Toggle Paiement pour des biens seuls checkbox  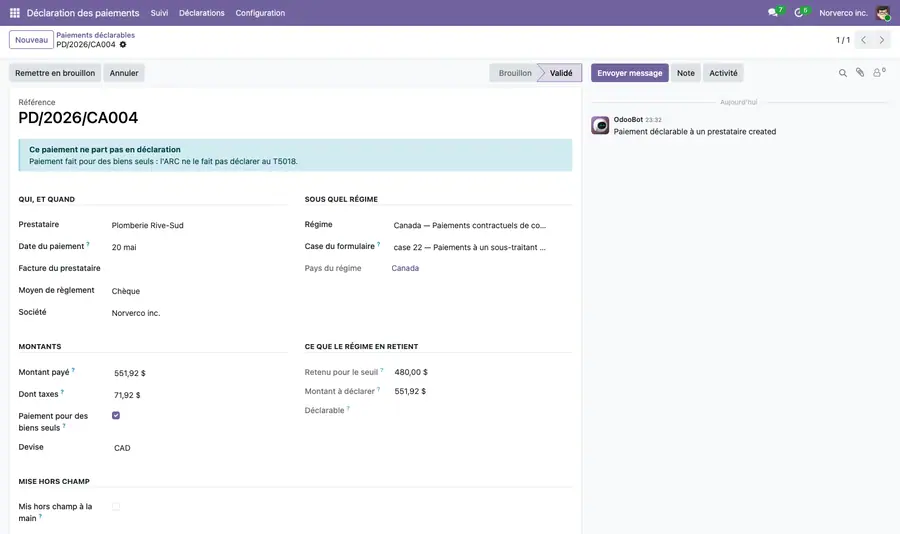coord(116,415)
